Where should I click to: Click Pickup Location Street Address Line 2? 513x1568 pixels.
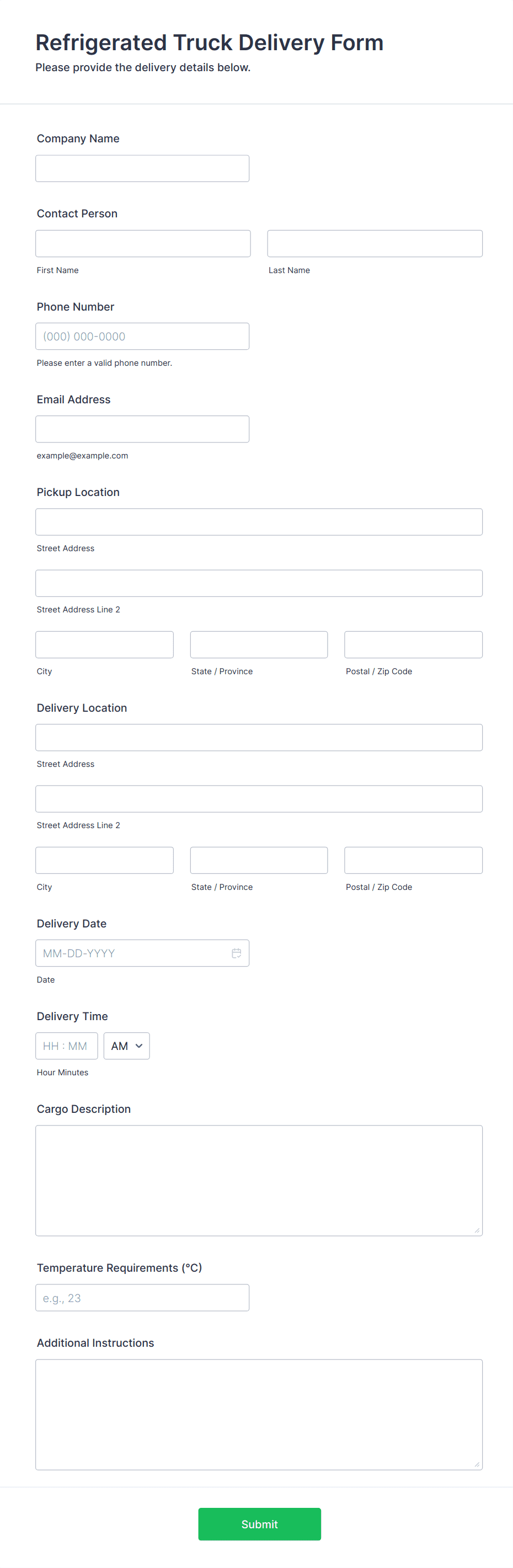(x=259, y=583)
